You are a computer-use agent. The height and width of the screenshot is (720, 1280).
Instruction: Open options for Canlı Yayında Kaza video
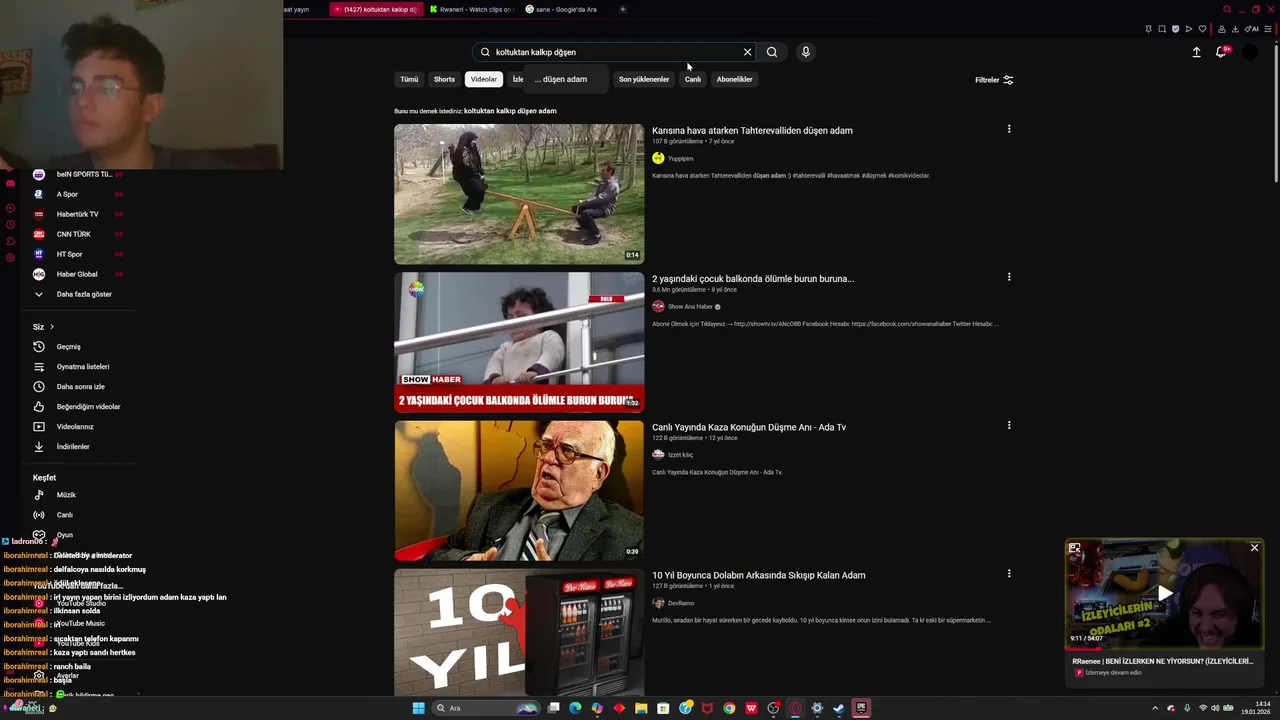click(x=1009, y=425)
